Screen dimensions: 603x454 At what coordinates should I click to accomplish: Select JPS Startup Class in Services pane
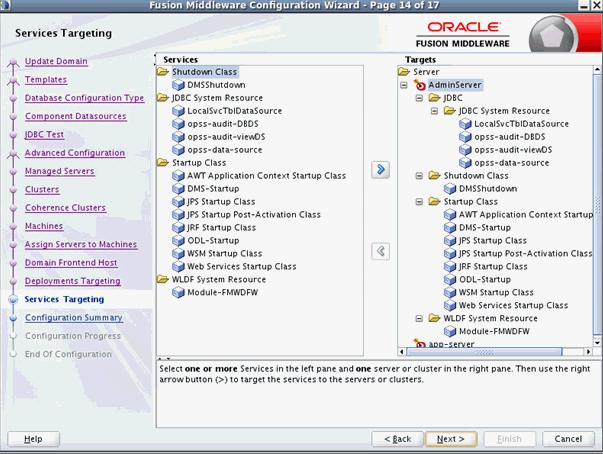pos(221,202)
